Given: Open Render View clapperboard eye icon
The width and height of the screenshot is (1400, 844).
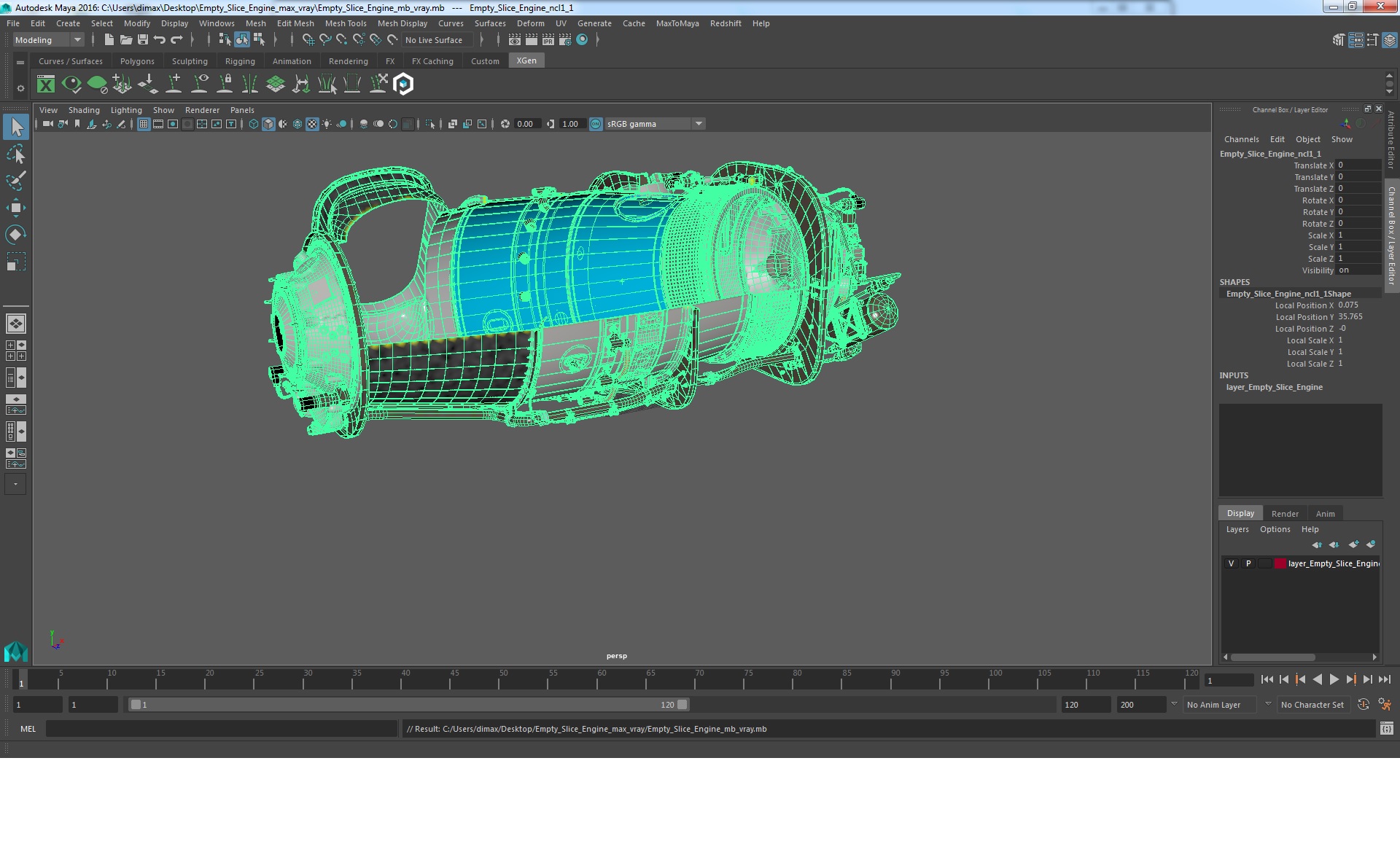Looking at the screenshot, I should coord(514,40).
